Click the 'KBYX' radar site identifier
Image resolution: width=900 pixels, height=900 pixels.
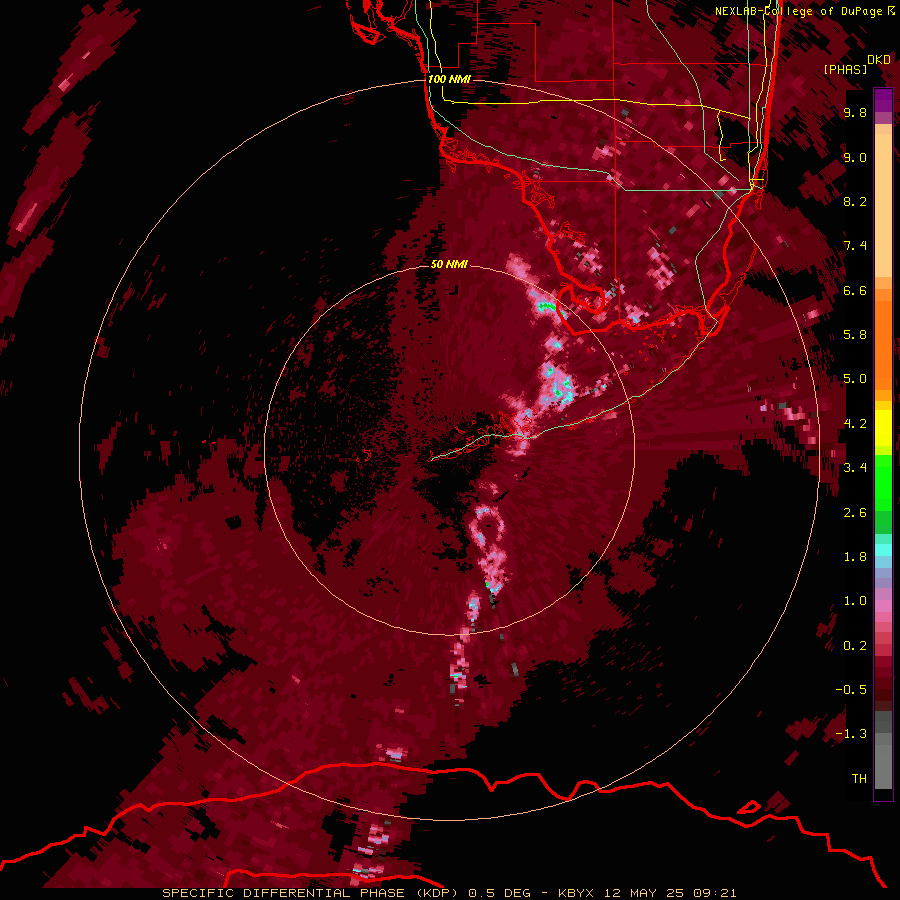[576, 893]
